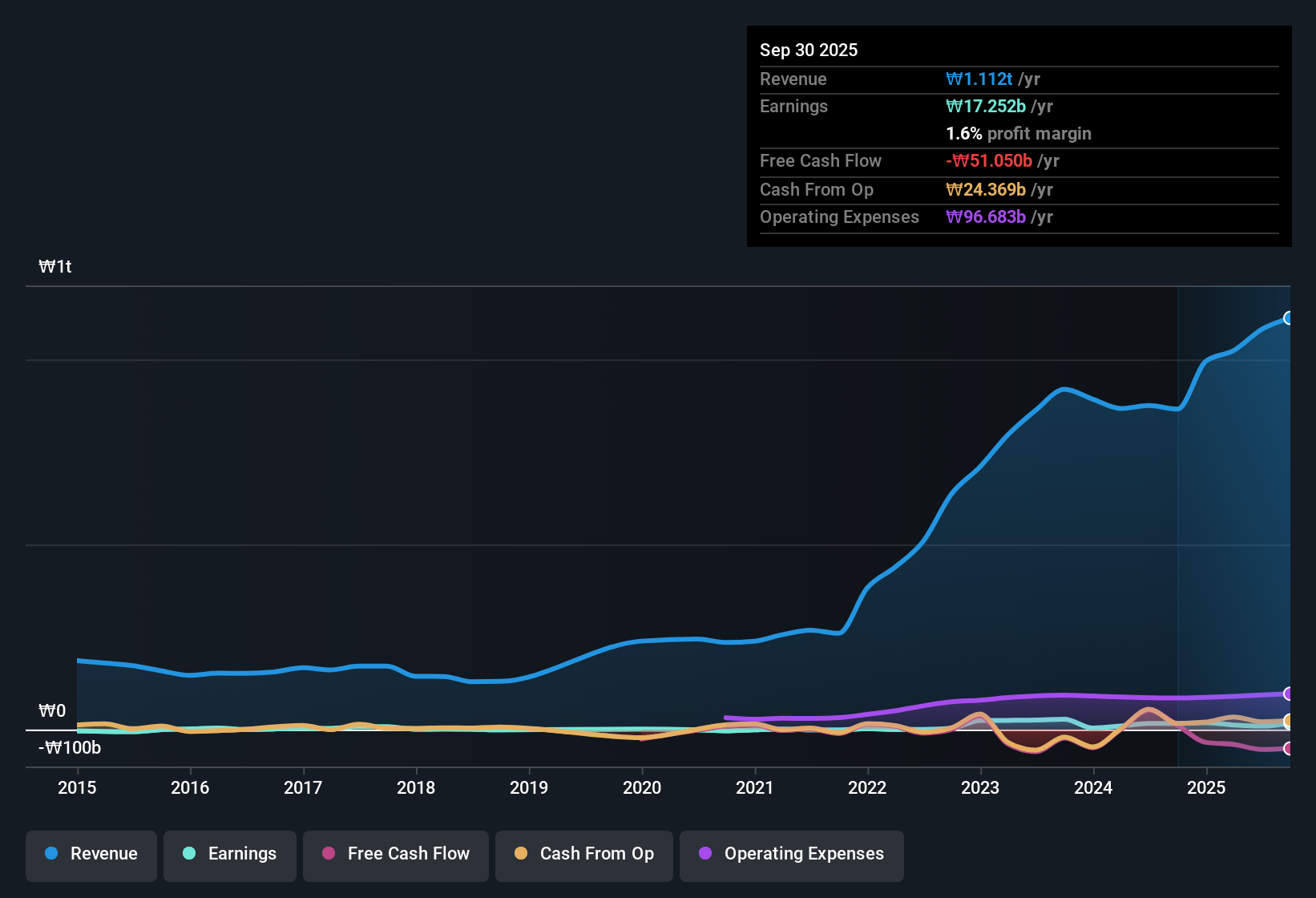Open the Cash From Op legend item
This screenshot has width=1316, height=898.
point(583,854)
